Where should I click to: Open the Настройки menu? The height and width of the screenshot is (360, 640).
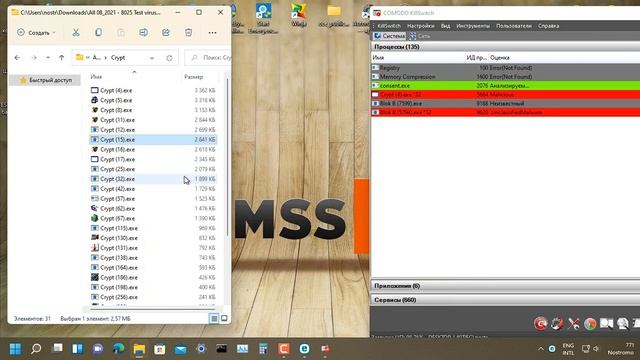pos(420,26)
